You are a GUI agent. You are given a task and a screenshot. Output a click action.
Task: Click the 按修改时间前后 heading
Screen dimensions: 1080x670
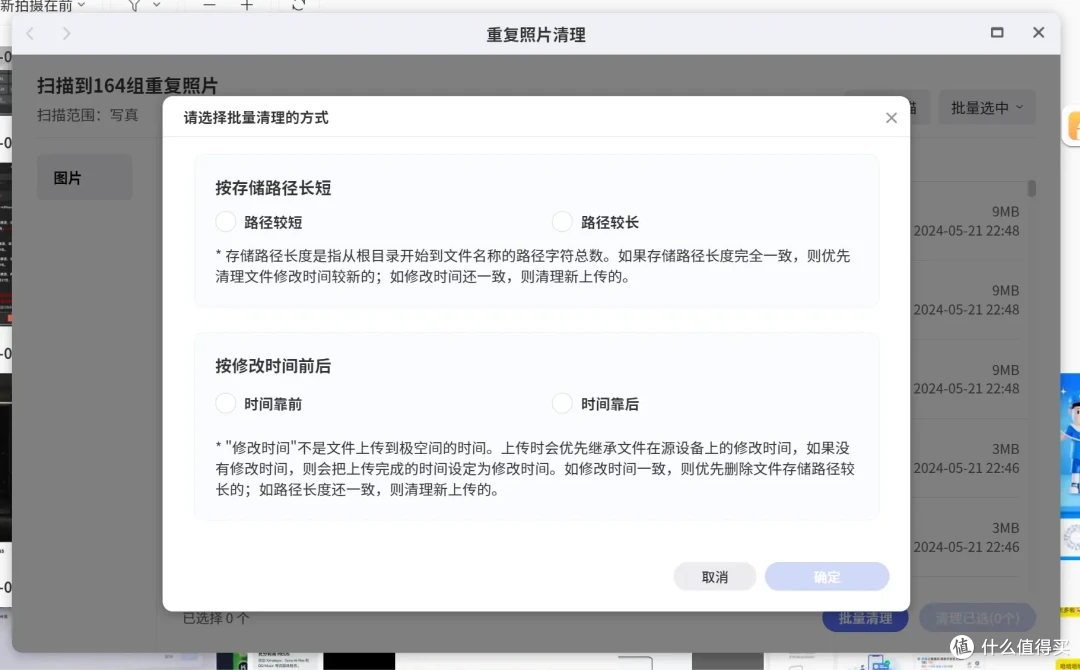(273, 366)
